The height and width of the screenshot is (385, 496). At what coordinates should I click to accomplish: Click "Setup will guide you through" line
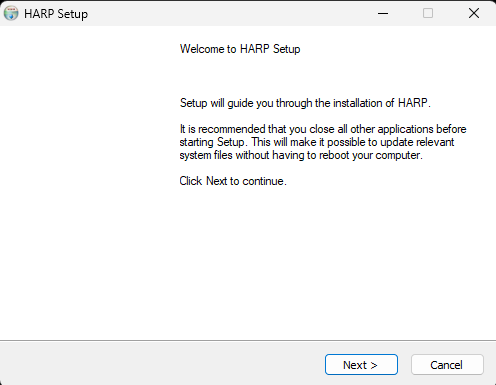click(x=305, y=103)
